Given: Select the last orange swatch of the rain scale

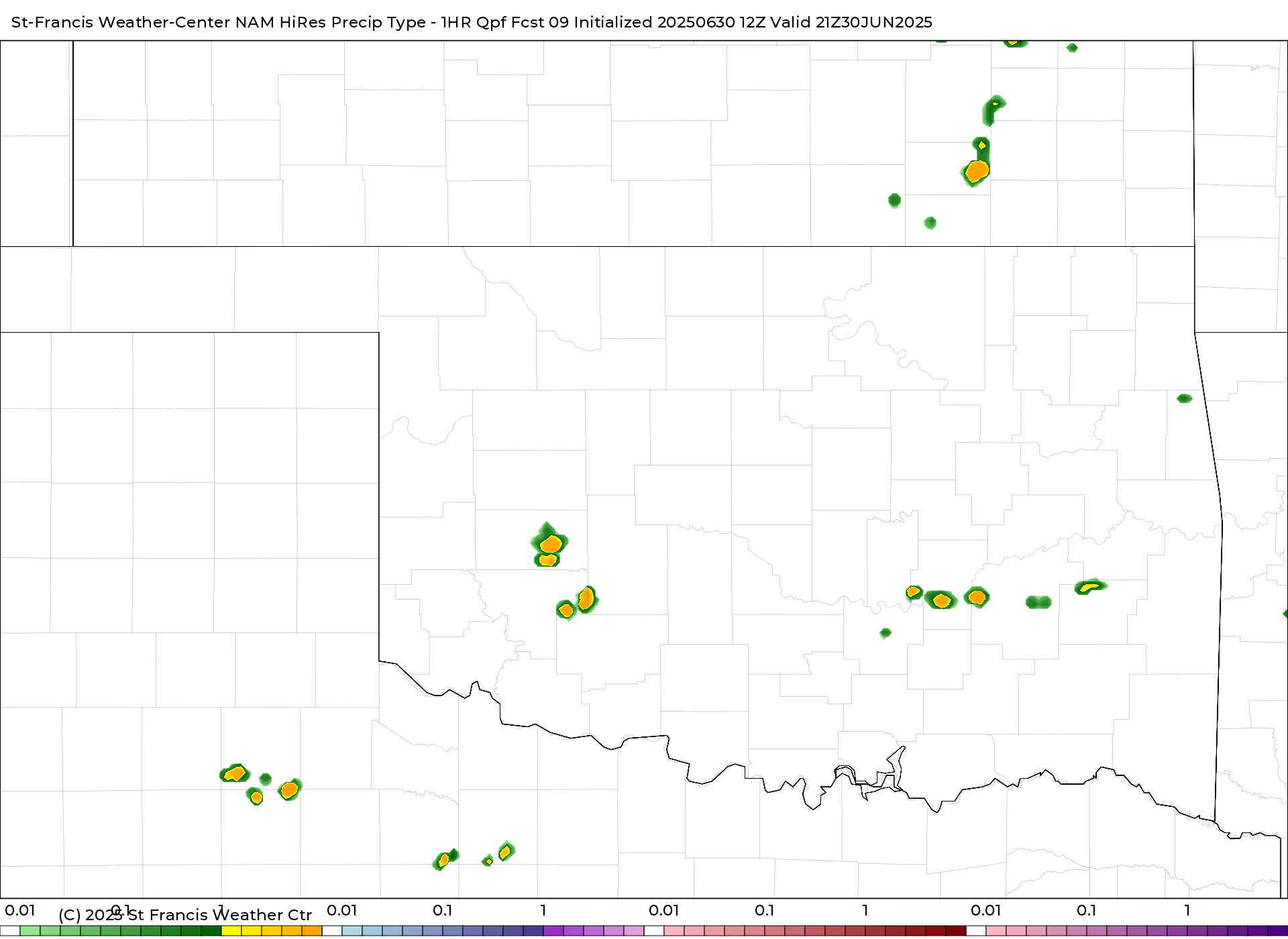Looking at the screenshot, I should point(312,931).
